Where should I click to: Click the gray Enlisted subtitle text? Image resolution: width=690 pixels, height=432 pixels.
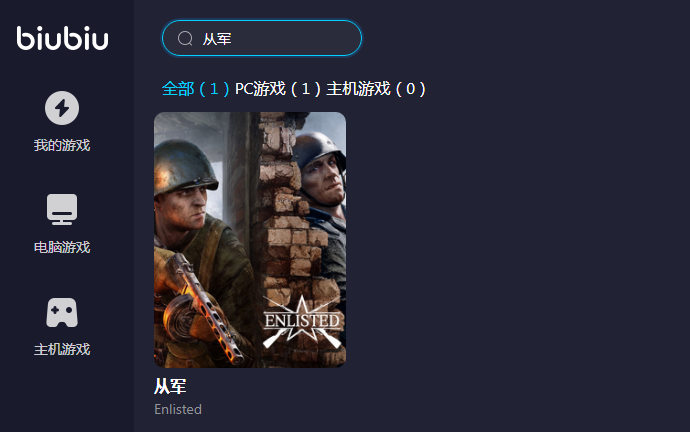point(178,410)
